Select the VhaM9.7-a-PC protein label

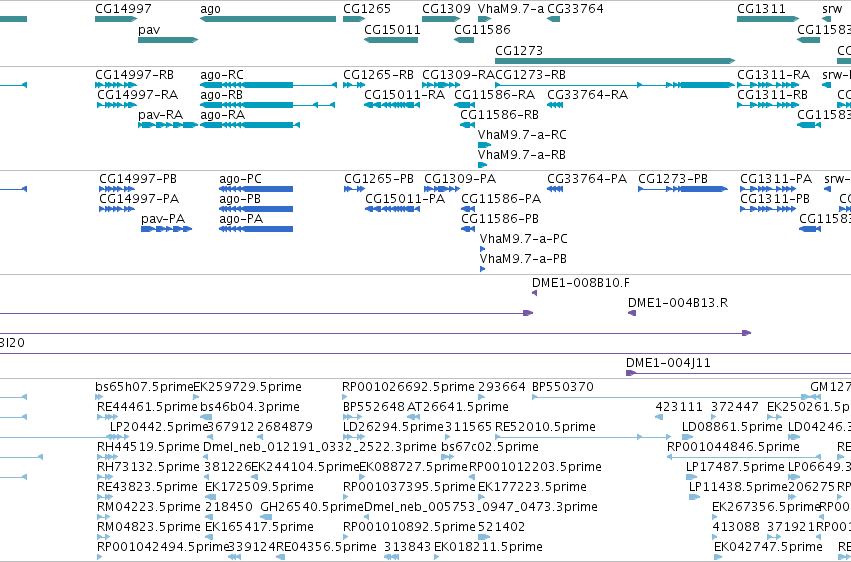click(x=524, y=239)
